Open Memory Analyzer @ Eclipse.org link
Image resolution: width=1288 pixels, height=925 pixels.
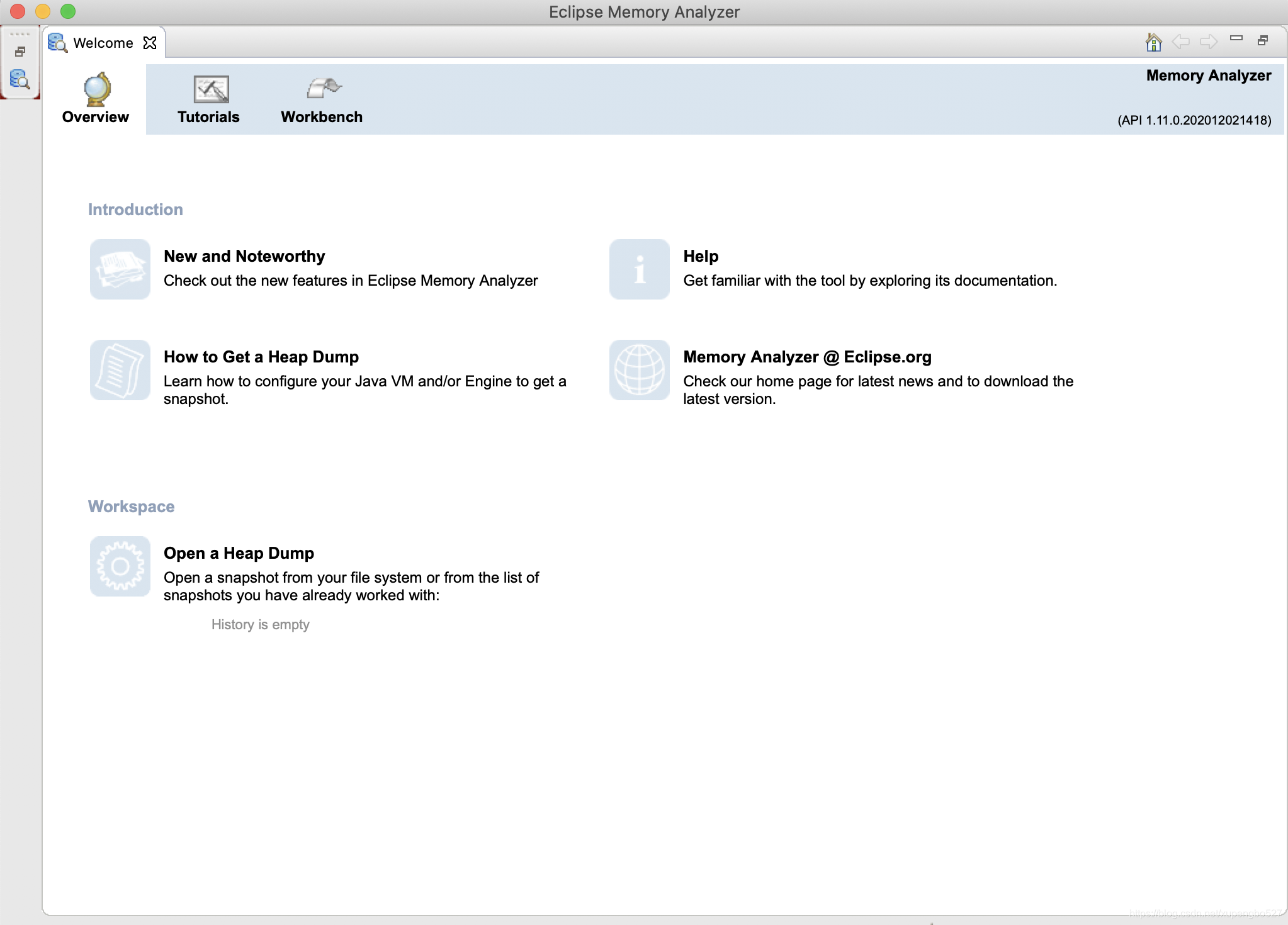point(808,357)
